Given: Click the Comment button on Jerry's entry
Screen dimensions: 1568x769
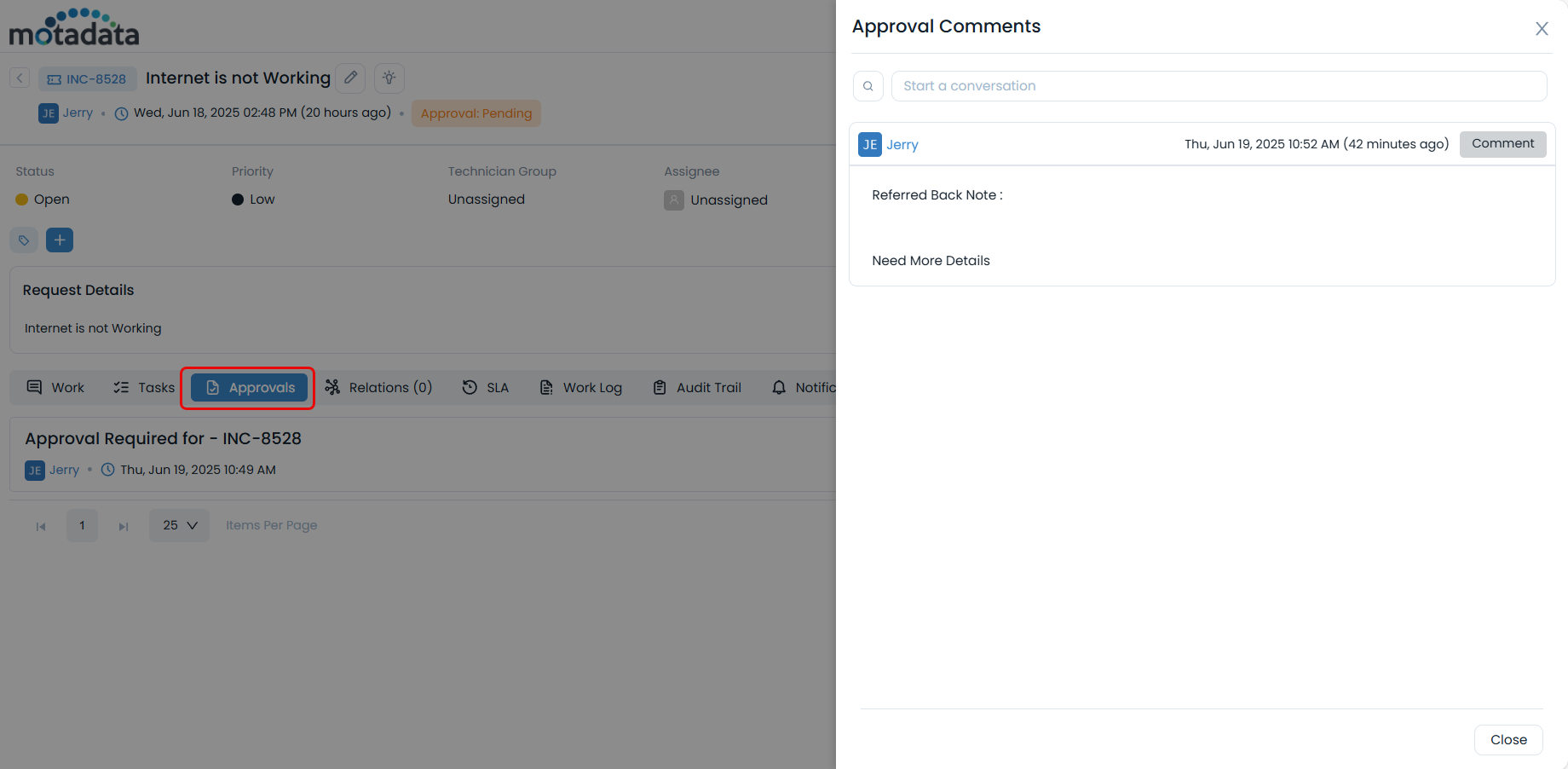Looking at the screenshot, I should tap(1502, 143).
